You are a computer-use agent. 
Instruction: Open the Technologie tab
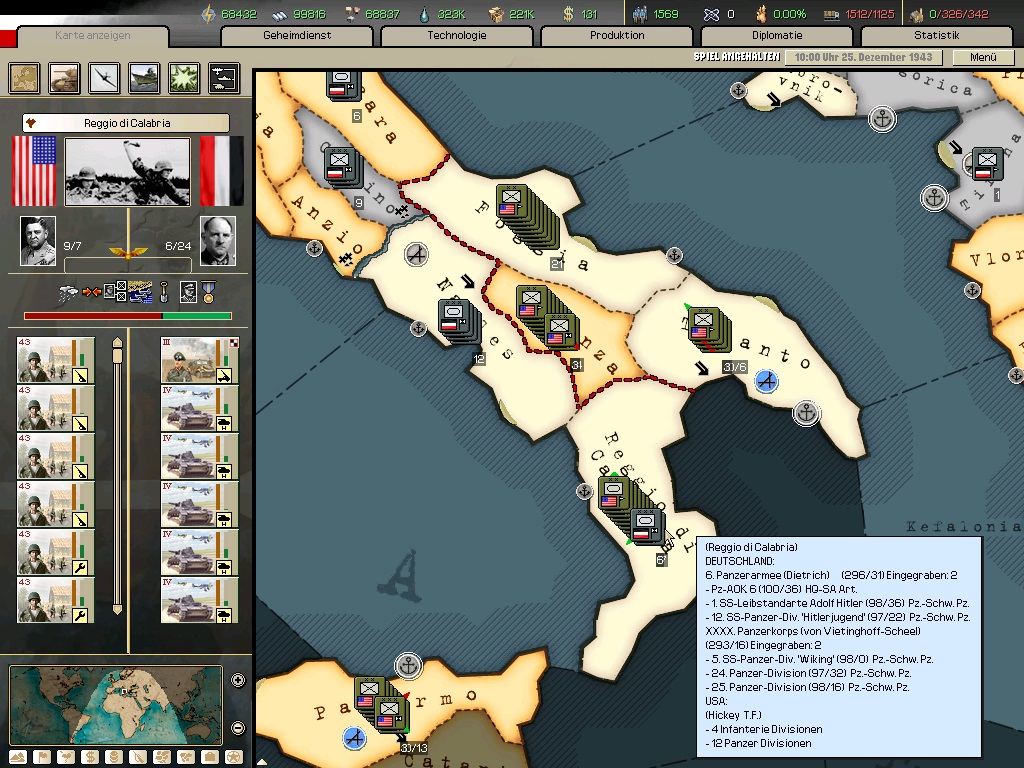point(457,36)
